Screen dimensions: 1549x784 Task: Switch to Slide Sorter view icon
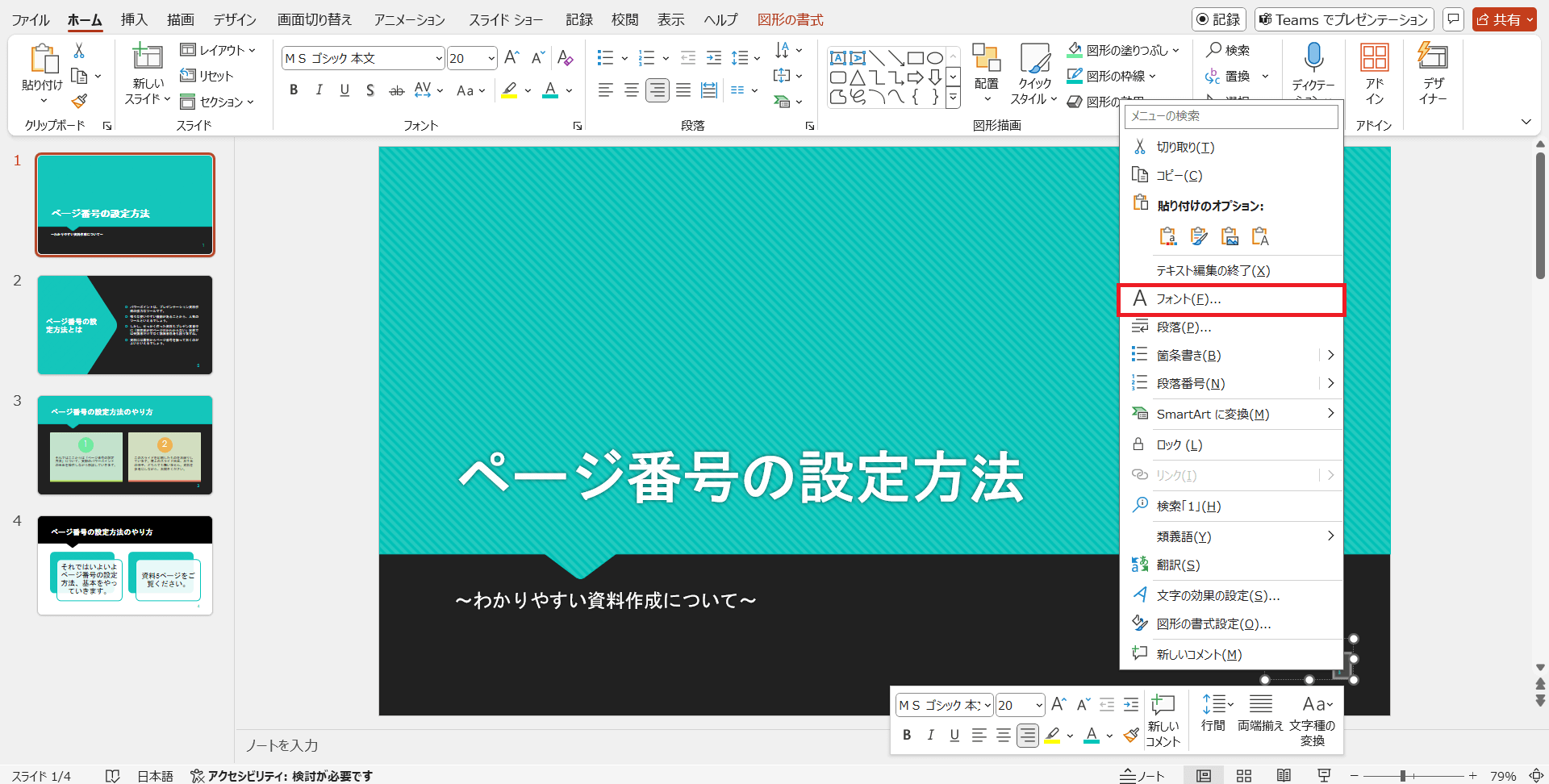1244,776
